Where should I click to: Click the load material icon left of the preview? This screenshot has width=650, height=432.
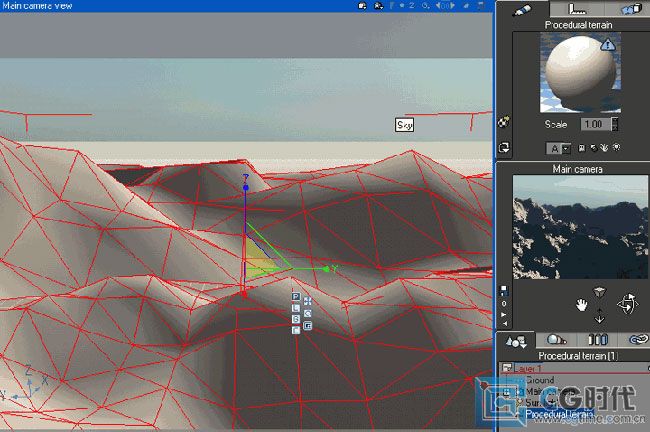tap(504, 122)
